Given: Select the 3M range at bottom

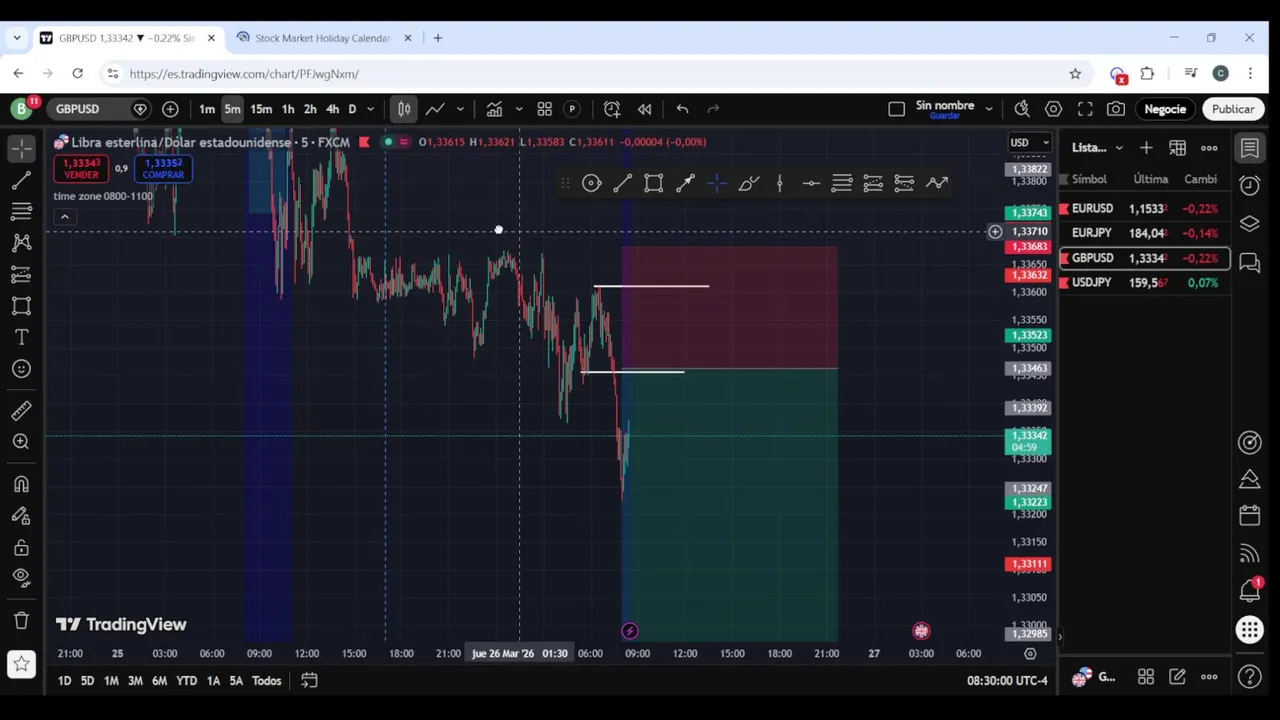Looking at the screenshot, I should click(135, 681).
